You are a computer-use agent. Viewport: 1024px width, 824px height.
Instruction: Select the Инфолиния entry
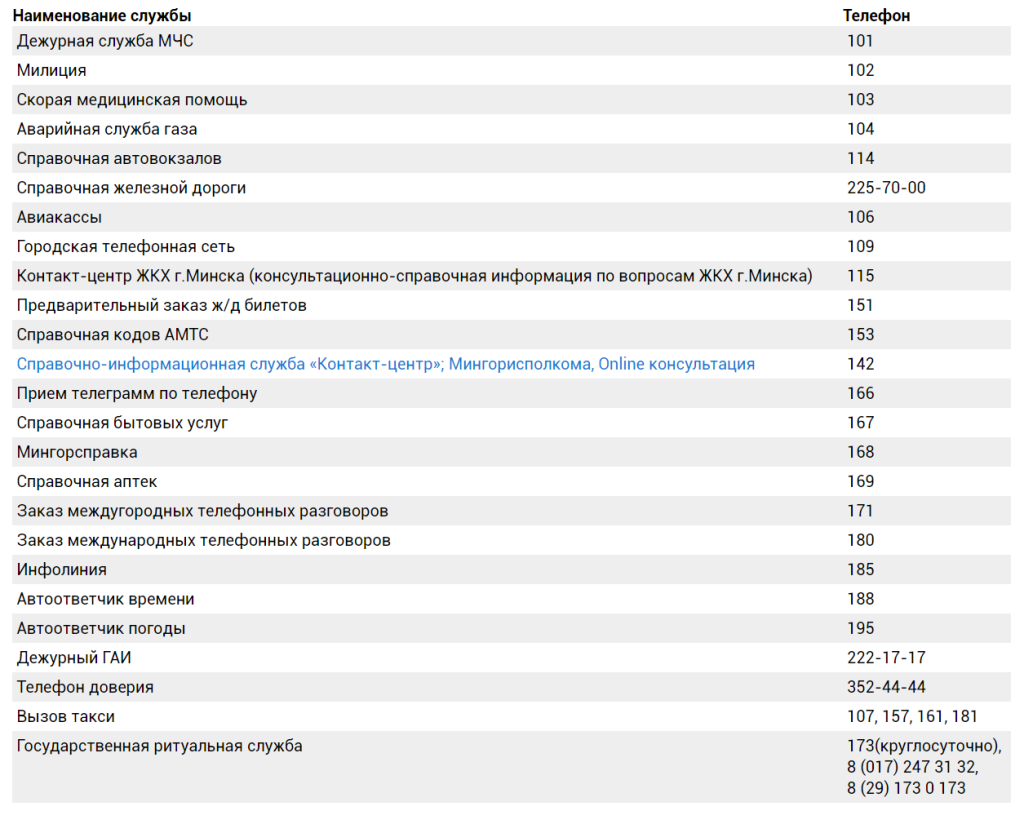click(61, 569)
